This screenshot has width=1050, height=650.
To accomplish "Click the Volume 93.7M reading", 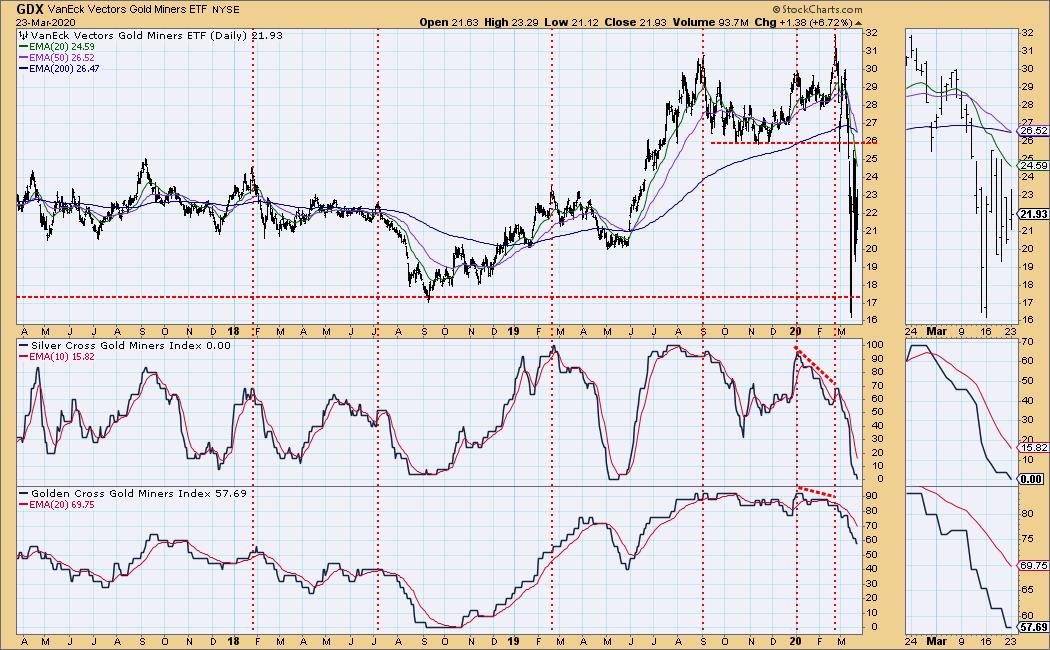I will point(710,22).
